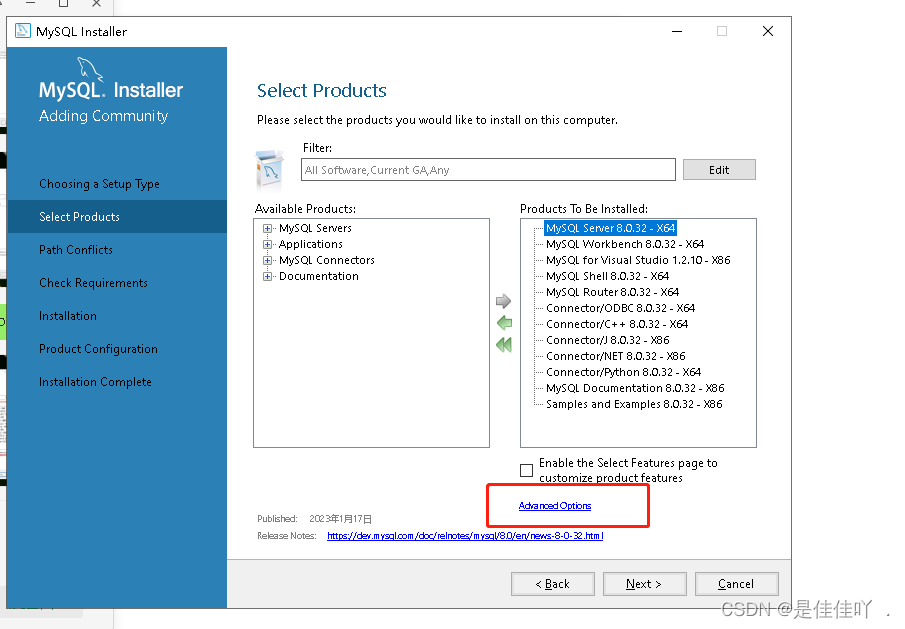Select Connector/Python 8.0.32 - X64 item
The image size is (905, 629).
click(623, 372)
